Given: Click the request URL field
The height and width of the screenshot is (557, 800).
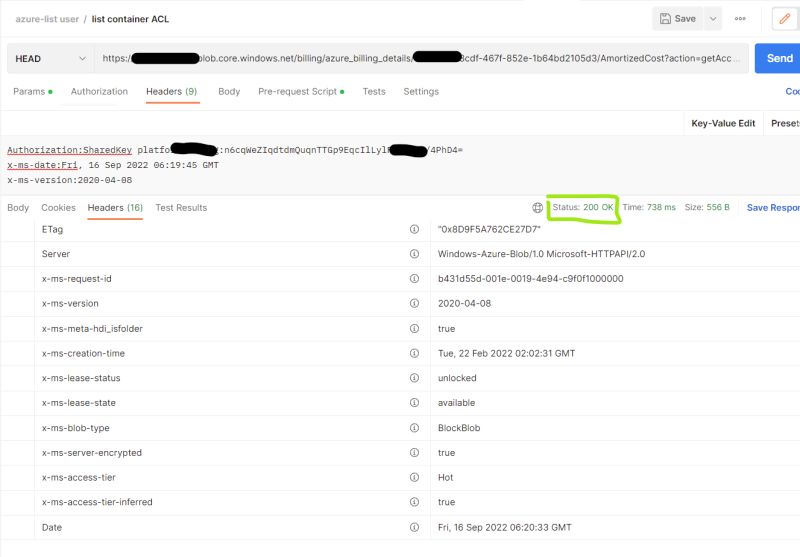Looking at the screenshot, I should point(421,59).
